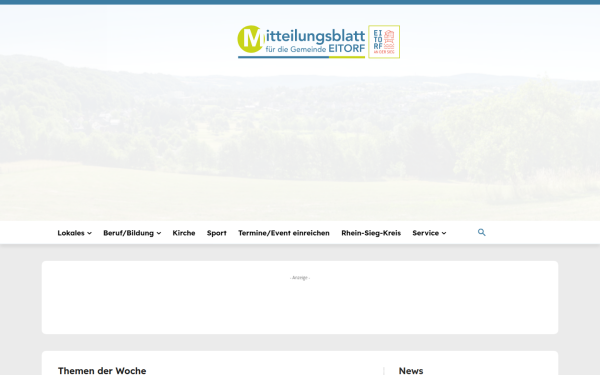This screenshot has width=600, height=375.
Task: Open the Rhein-Sieg-Kreis page
Action: [x=371, y=233]
